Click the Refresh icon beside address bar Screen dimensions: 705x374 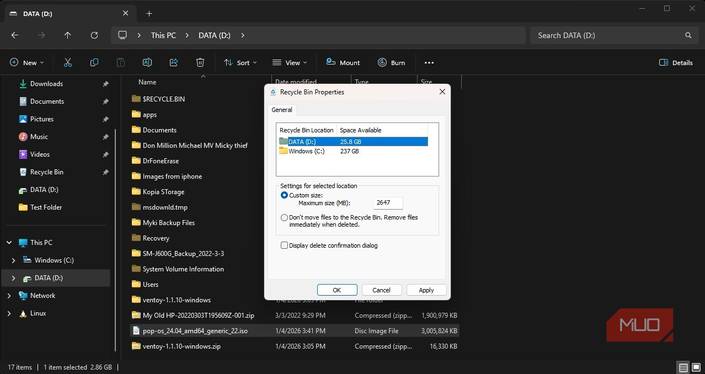coord(94,35)
